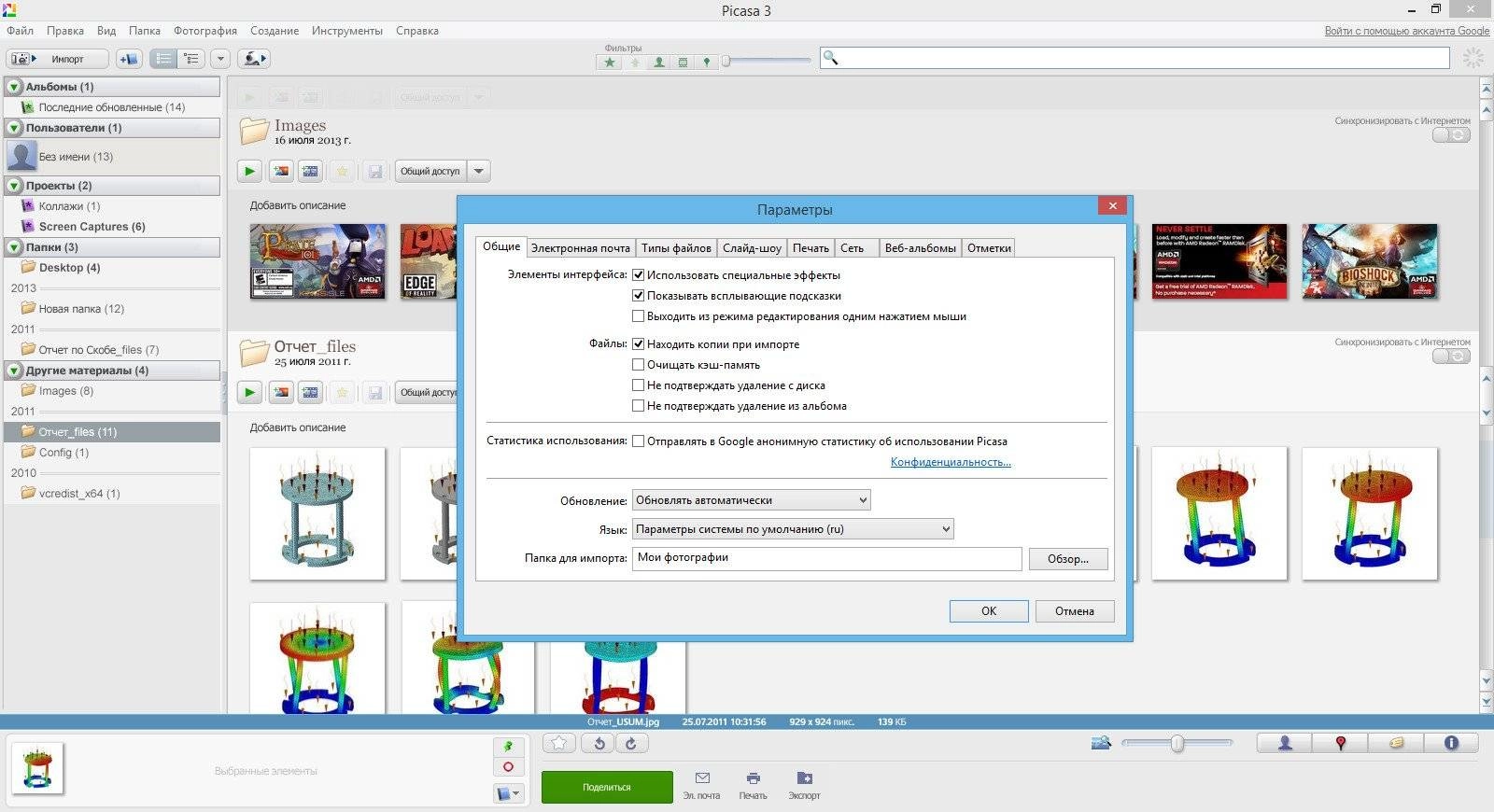The image size is (1494, 812).
Task: Open add to album dropdown in tray
Action: (509, 793)
